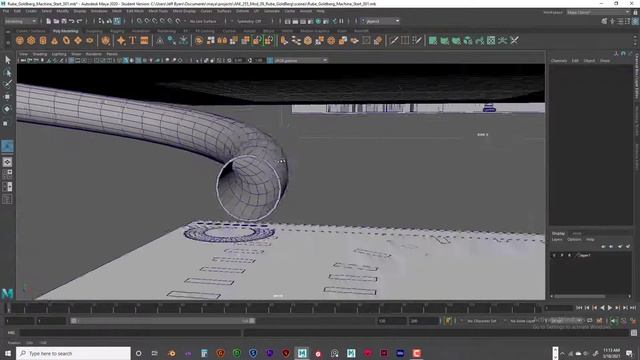
Task: Create a polygon cube from the shelf
Action: (x=31, y=40)
